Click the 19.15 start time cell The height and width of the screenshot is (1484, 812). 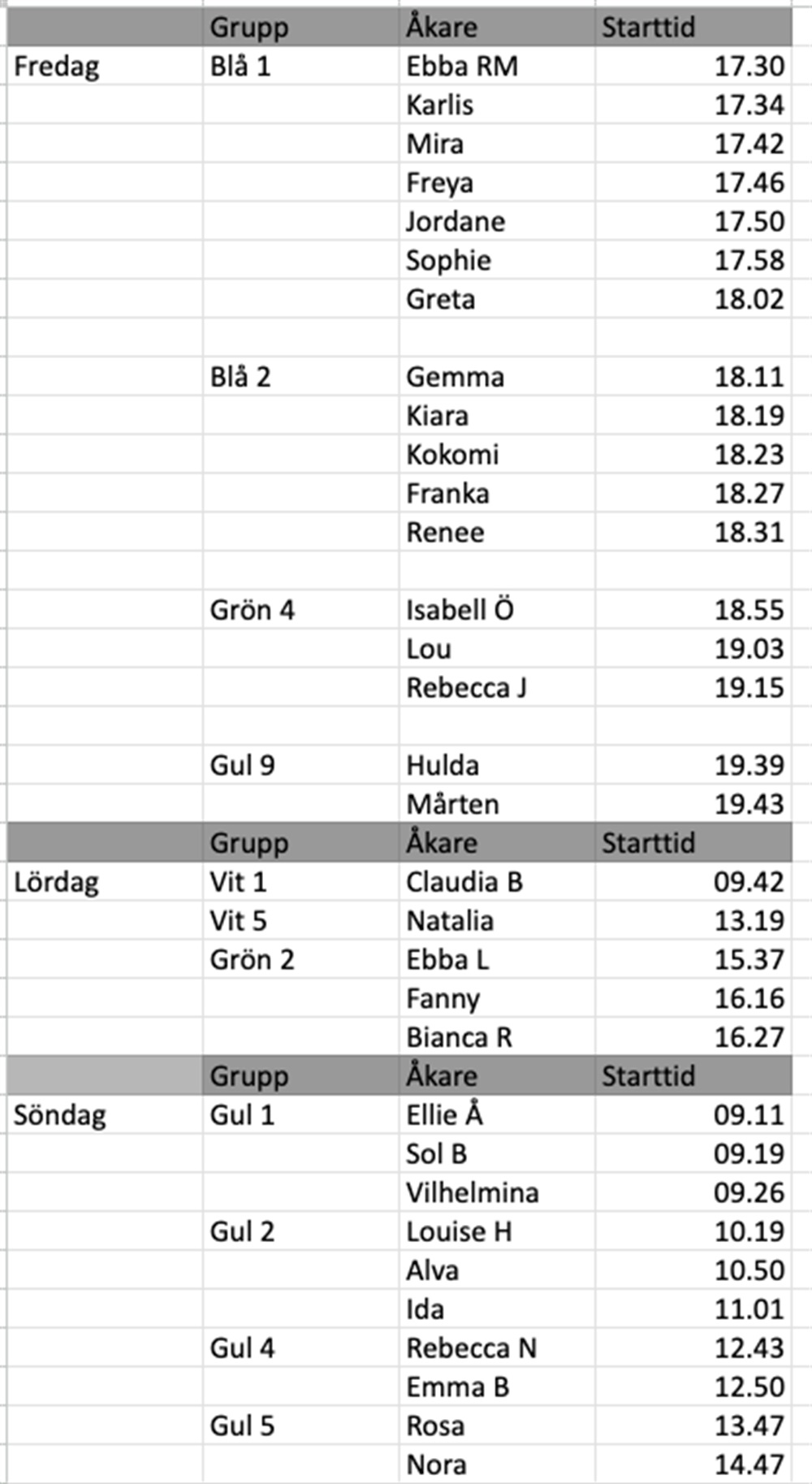coord(749,688)
